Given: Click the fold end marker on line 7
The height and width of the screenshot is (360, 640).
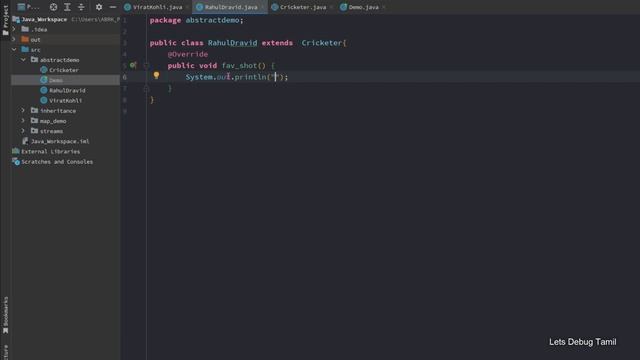Looking at the screenshot, I should [146, 88].
